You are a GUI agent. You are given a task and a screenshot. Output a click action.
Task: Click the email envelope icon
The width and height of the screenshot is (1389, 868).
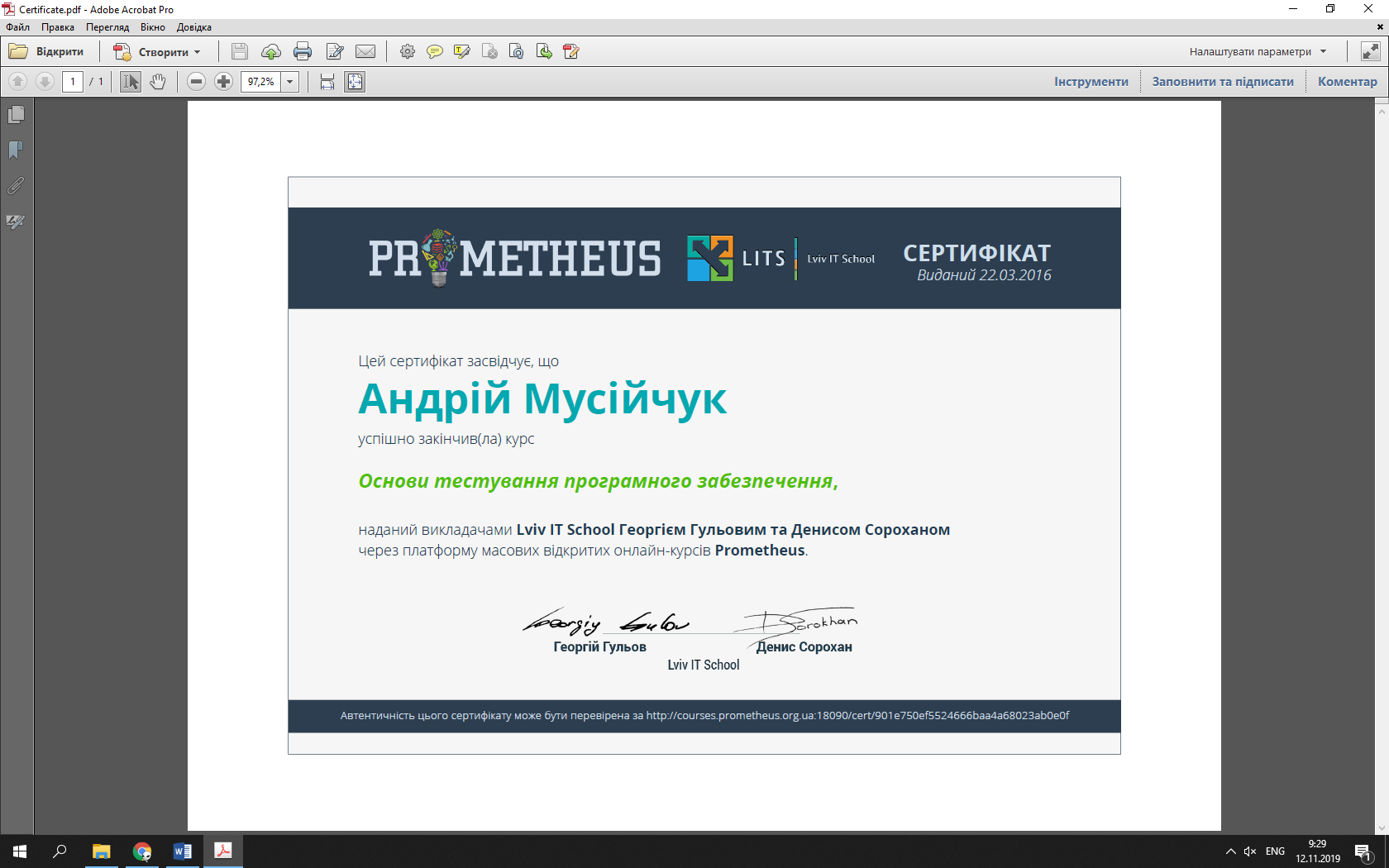click(365, 52)
